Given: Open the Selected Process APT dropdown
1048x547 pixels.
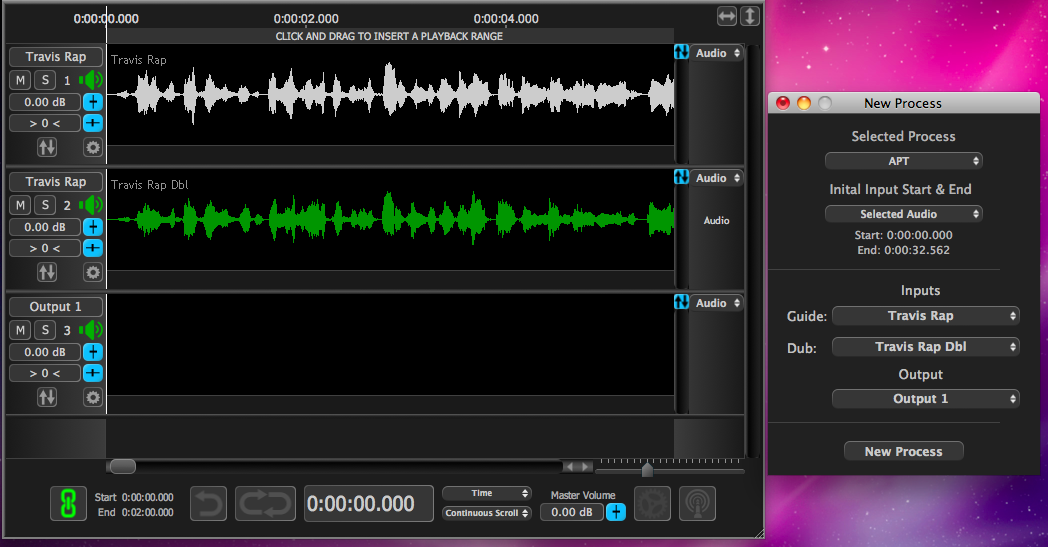Looking at the screenshot, I should point(903,161).
